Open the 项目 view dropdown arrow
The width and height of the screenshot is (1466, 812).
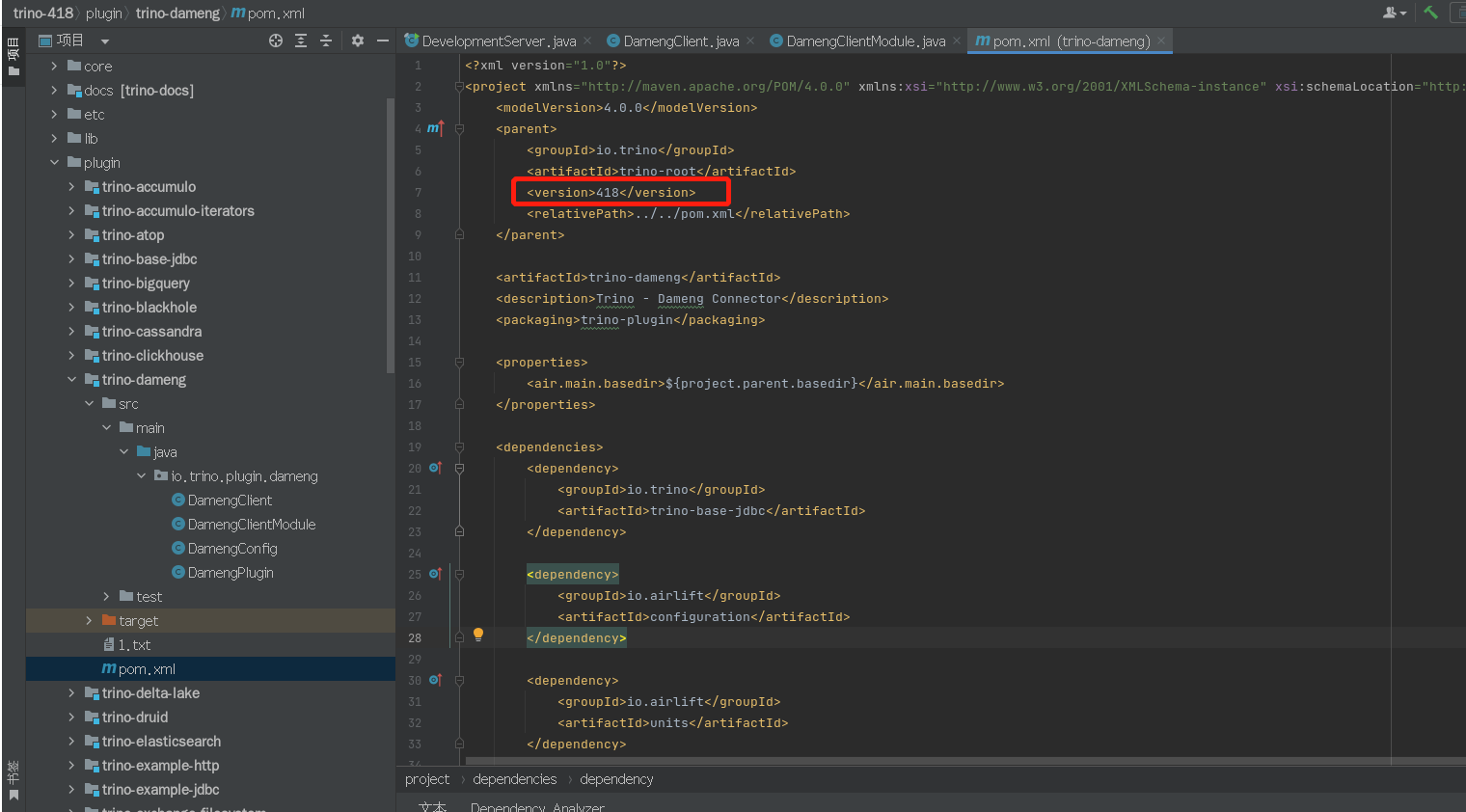(x=104, y=41)
